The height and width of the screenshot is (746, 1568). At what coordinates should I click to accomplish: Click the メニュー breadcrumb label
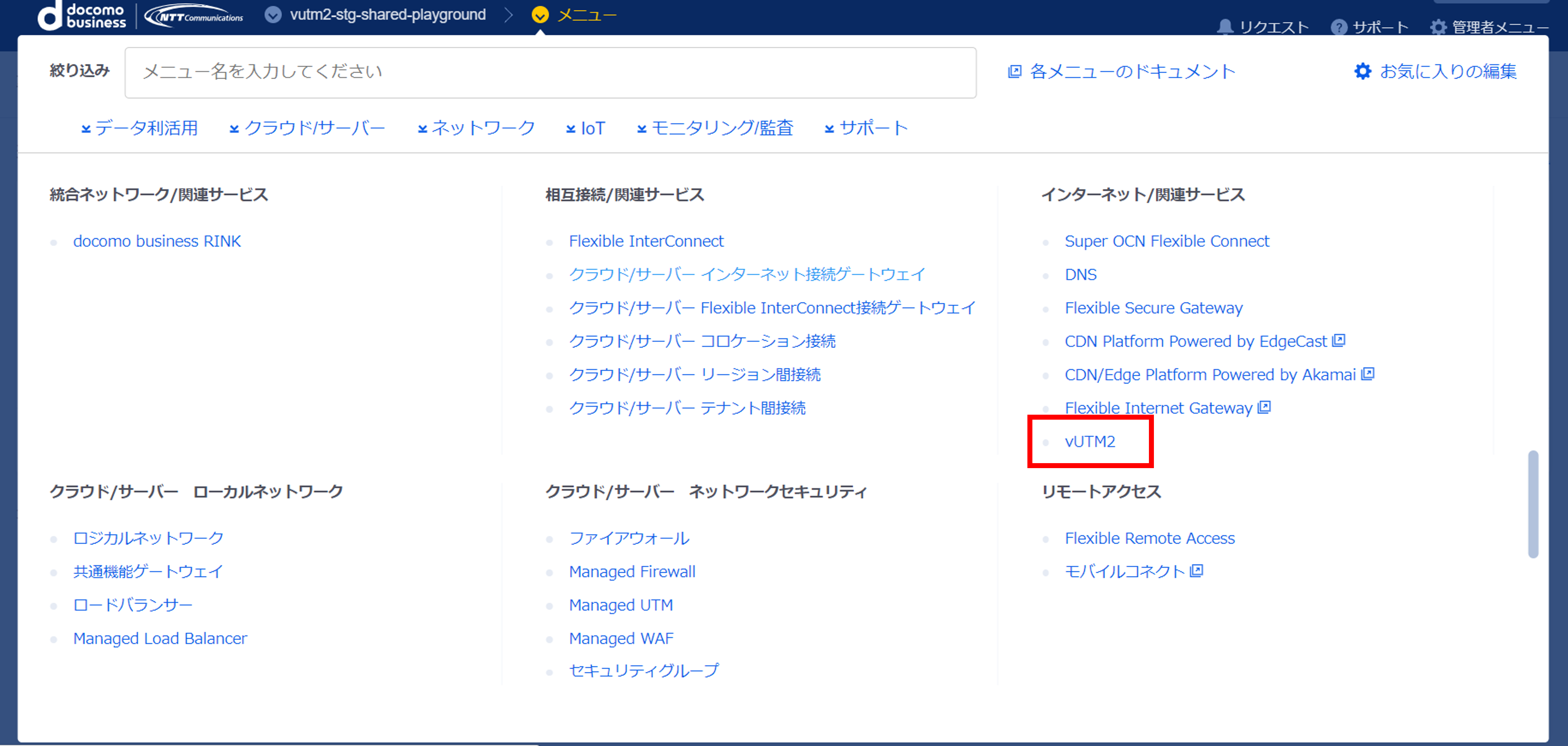coord(587,15)
